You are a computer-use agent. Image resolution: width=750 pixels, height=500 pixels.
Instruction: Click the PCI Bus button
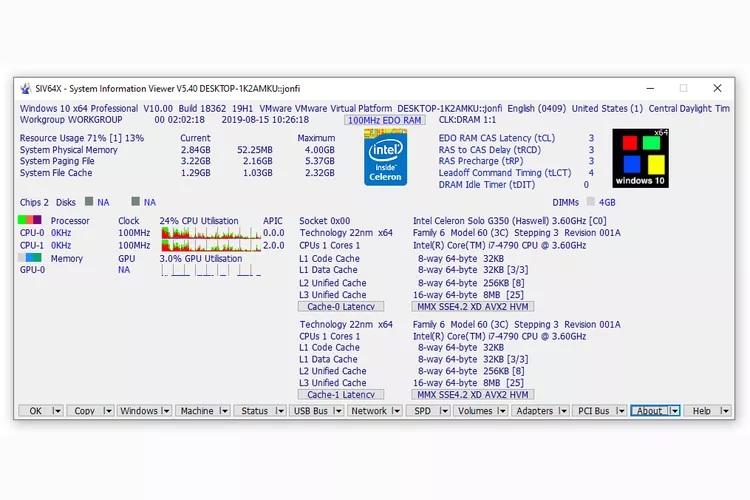[x=594, y=411]
